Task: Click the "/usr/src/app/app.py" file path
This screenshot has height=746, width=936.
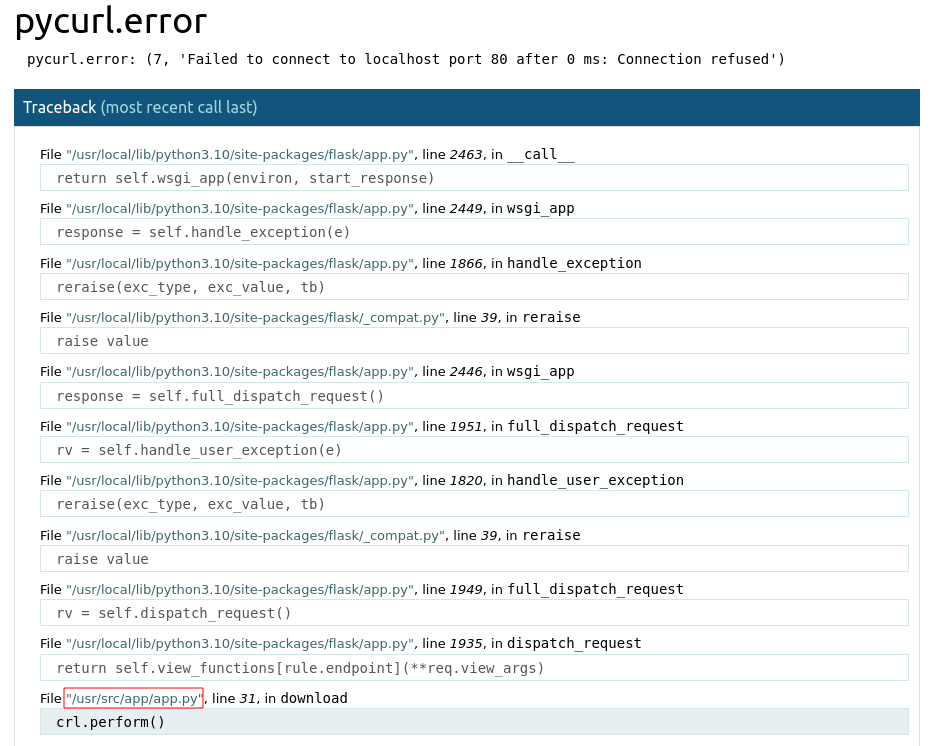Action: pos(134,698)
